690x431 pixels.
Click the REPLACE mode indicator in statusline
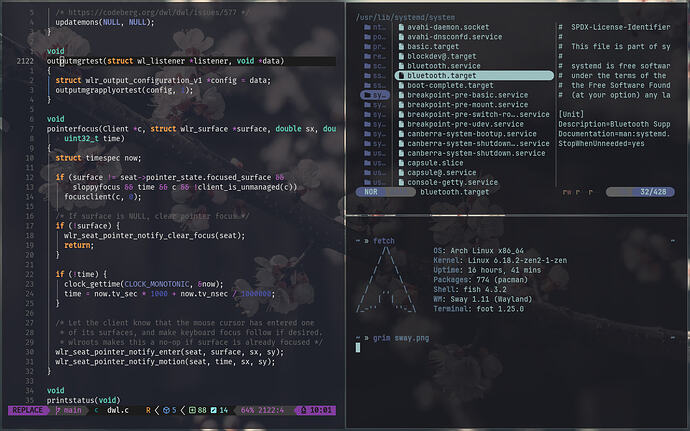tap(28, 410)
